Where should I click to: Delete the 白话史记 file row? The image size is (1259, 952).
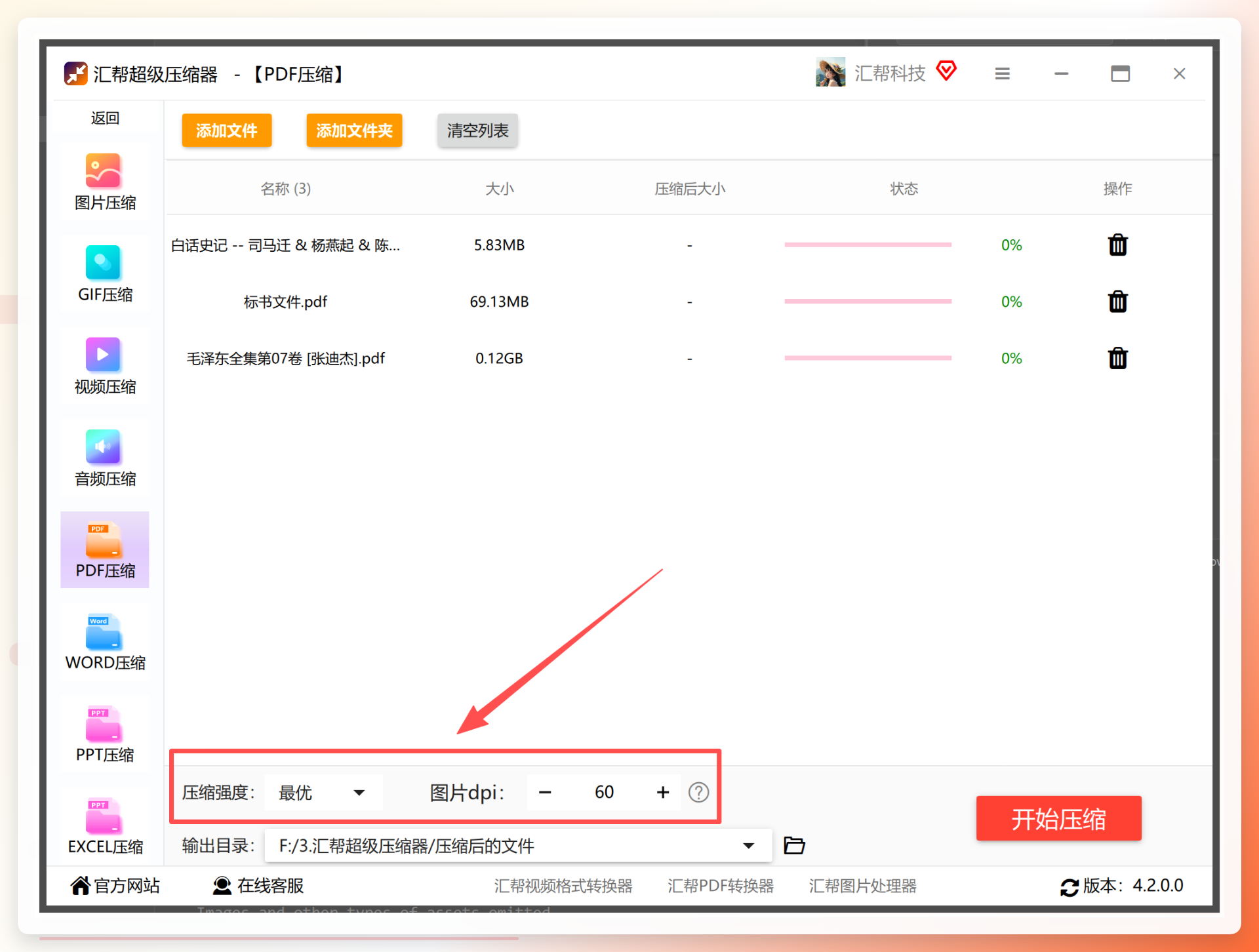[x=1117, y=245]
